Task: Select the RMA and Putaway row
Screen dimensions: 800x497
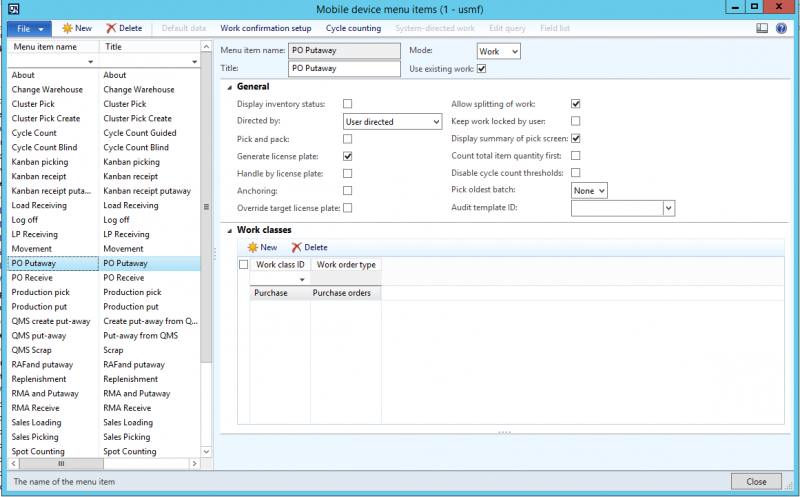Action: tap(104, 393)
